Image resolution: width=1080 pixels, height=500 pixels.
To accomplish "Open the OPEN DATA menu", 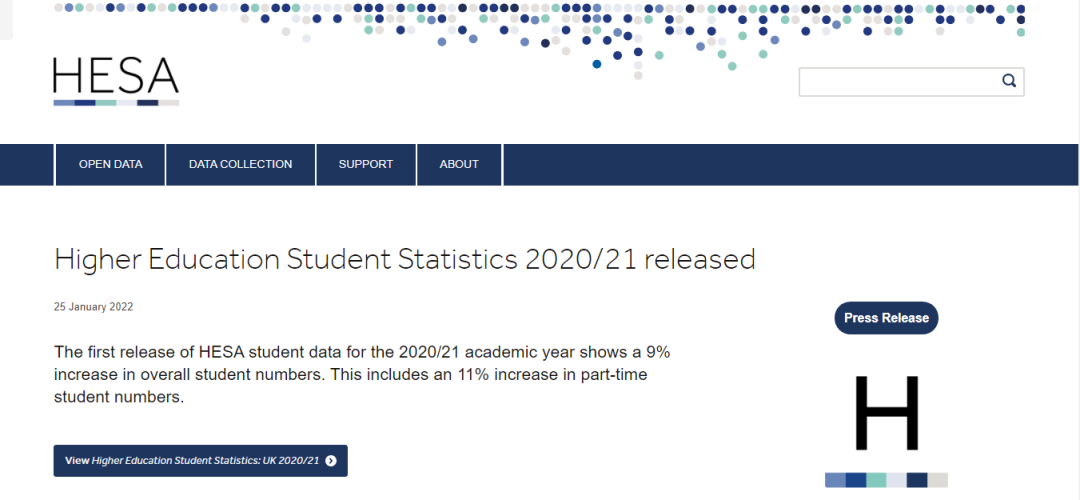I will click(111, 165).
